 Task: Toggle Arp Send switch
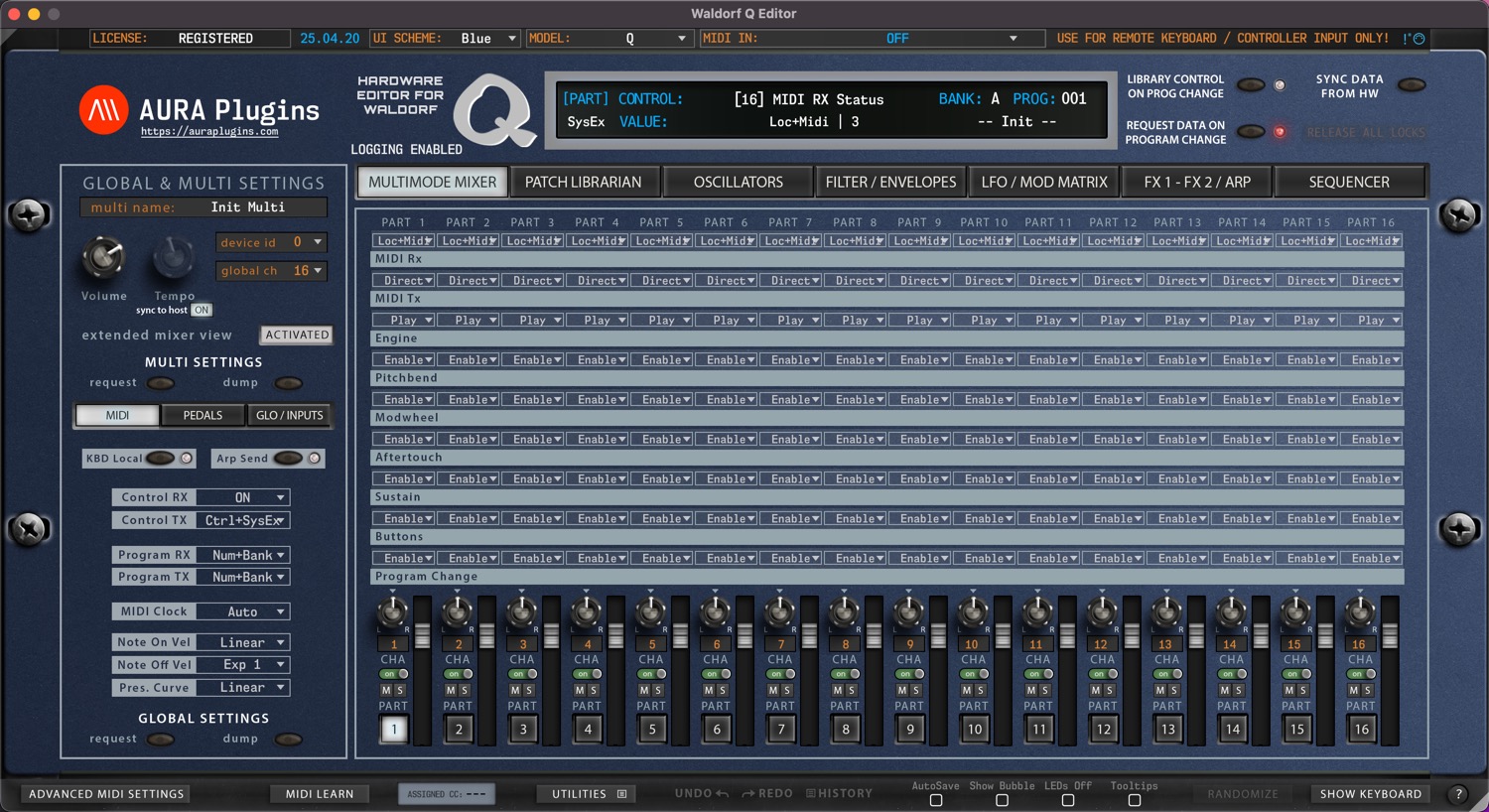[288, 459]
